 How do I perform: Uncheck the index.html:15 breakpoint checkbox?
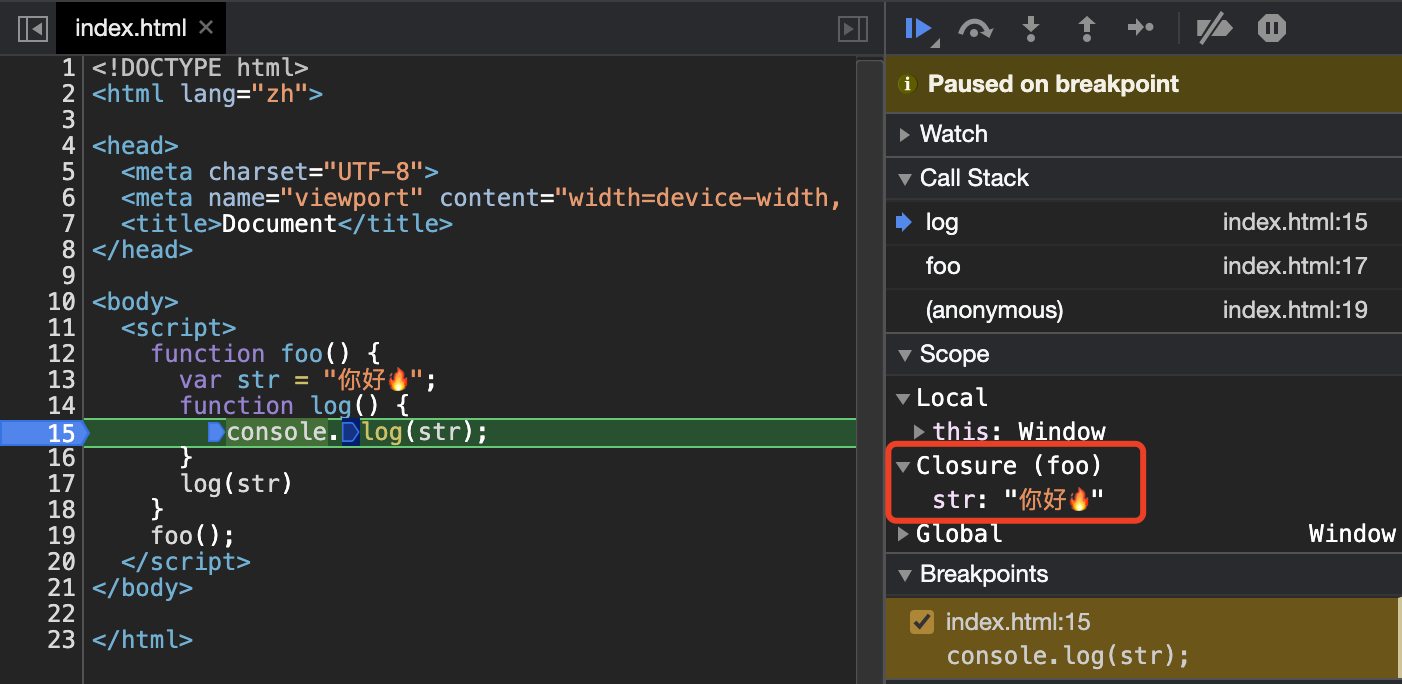(x=921, y=622)
